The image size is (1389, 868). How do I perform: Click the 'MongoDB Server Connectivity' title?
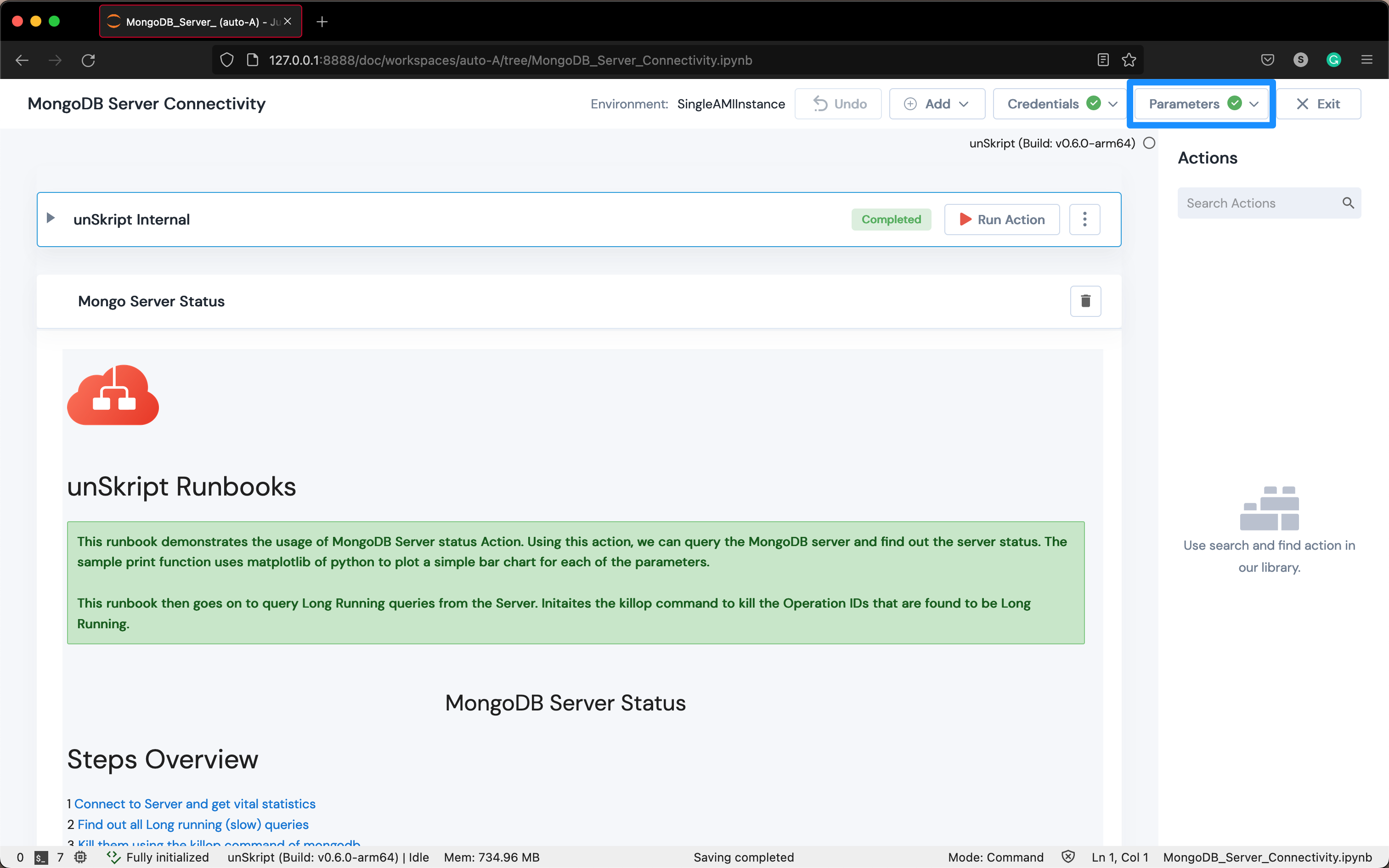coord(147,104)
